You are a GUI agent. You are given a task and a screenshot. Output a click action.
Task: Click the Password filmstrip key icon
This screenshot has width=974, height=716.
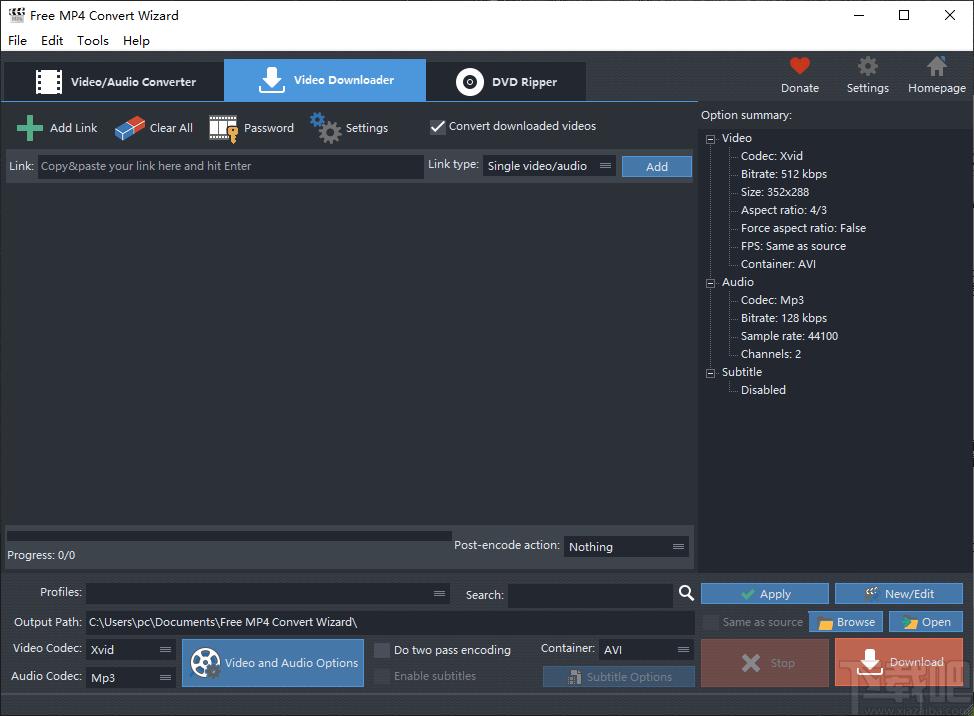click(x=224, y=129)
